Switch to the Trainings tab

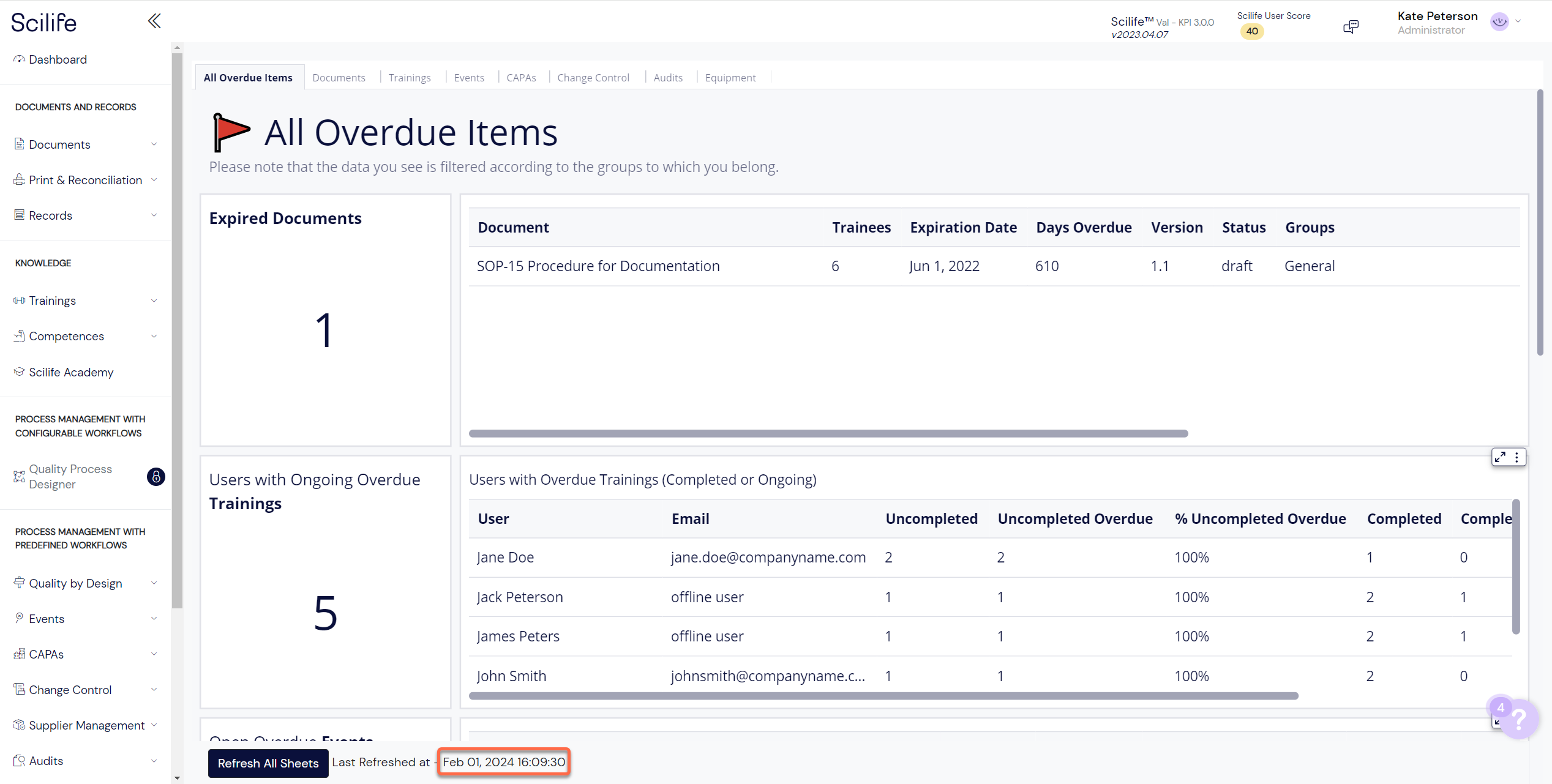[x=410, y=78]
